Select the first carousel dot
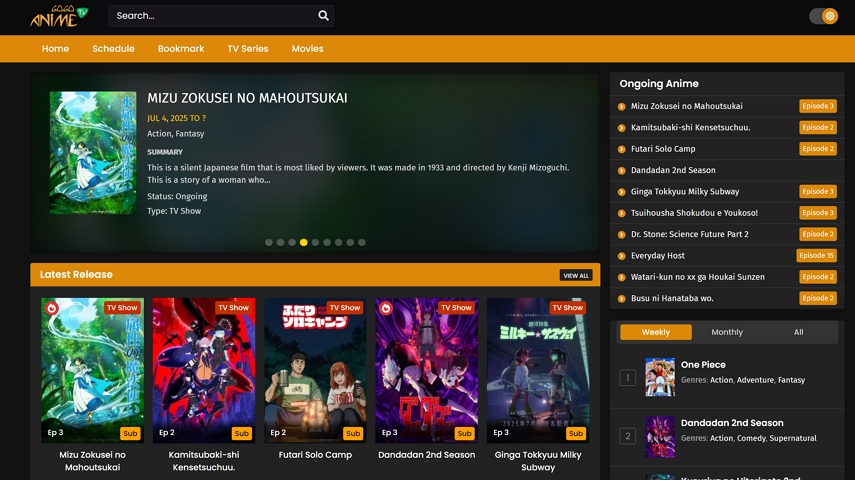 (x=269, y=243)
